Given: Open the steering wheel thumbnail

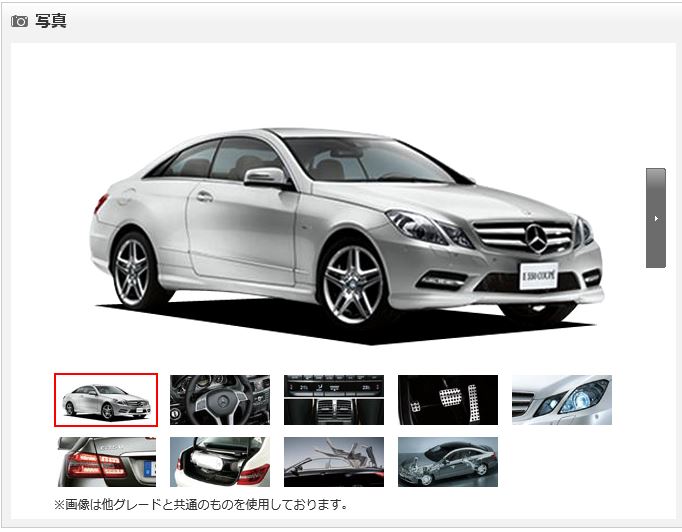Looking at the screenshot, I should 220,400.
